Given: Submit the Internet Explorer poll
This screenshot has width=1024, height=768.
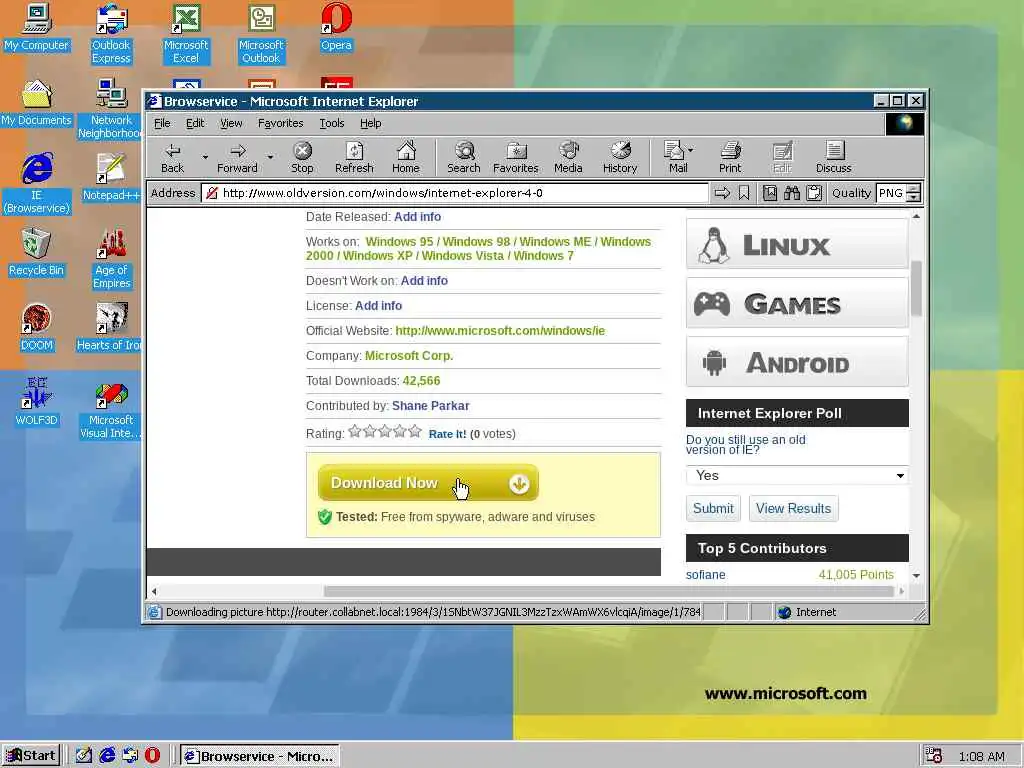Looking at the screenshot, I should 713,508.
